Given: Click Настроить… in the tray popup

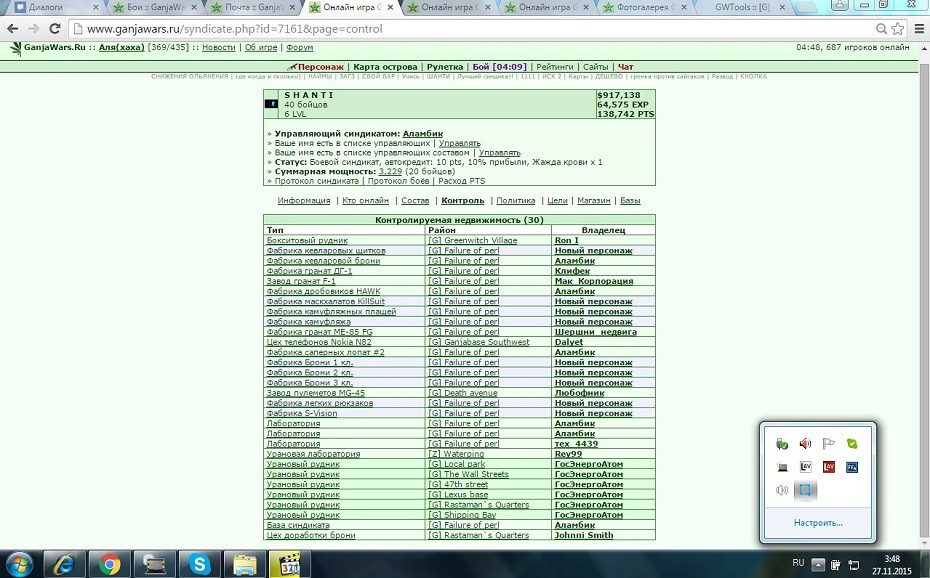Looking at the screenshot, I should point(818,523).
